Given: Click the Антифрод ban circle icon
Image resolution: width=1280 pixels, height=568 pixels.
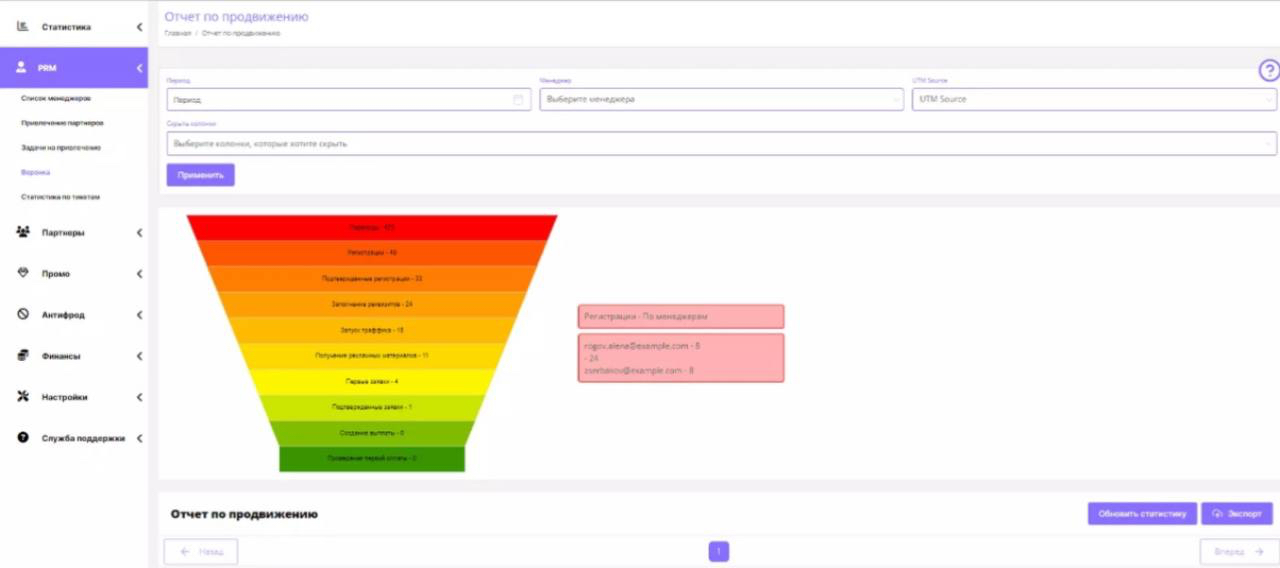Looking at the screenshot, I should [x=22, y=314].
